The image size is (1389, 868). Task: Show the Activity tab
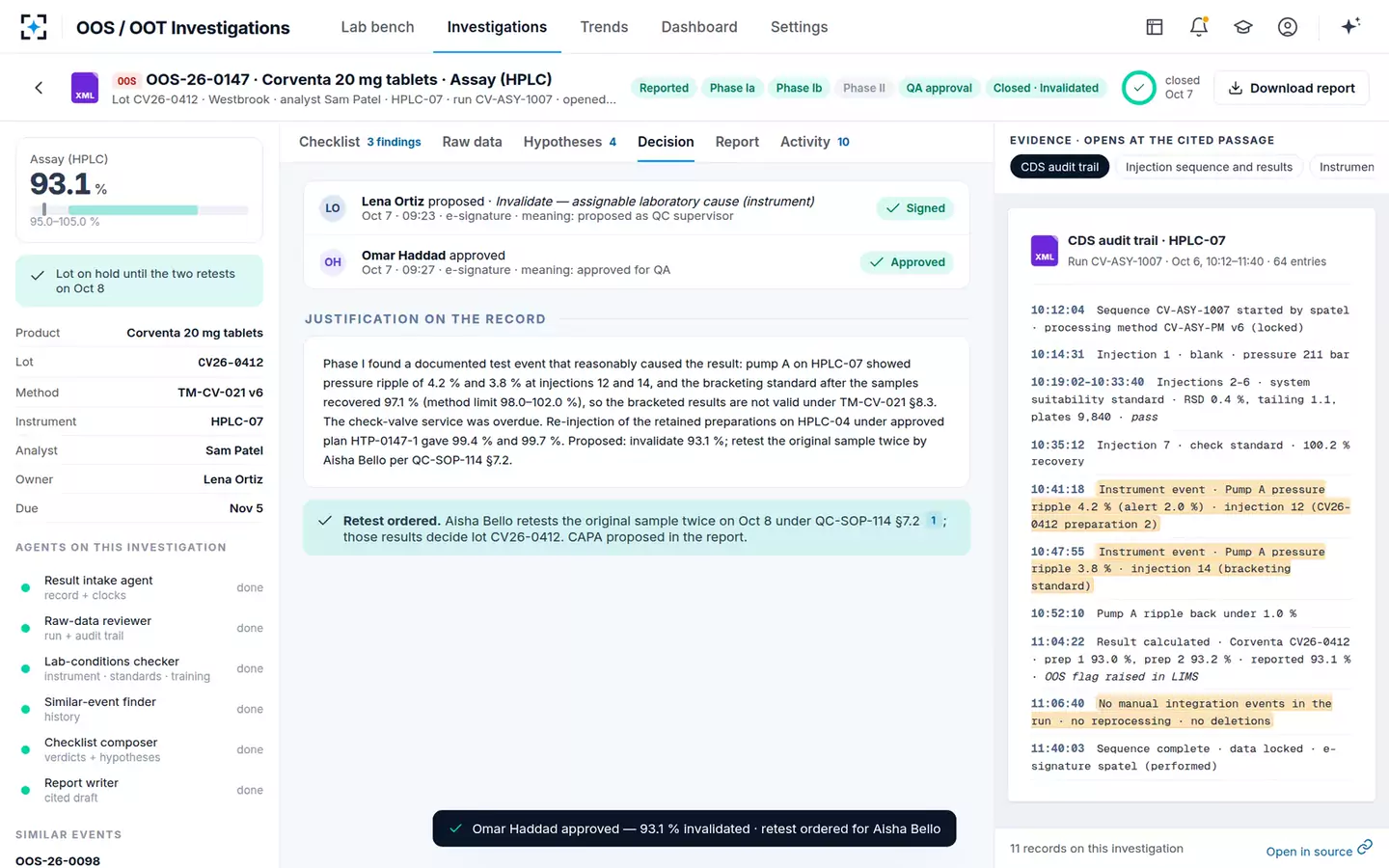pos(815,142)
